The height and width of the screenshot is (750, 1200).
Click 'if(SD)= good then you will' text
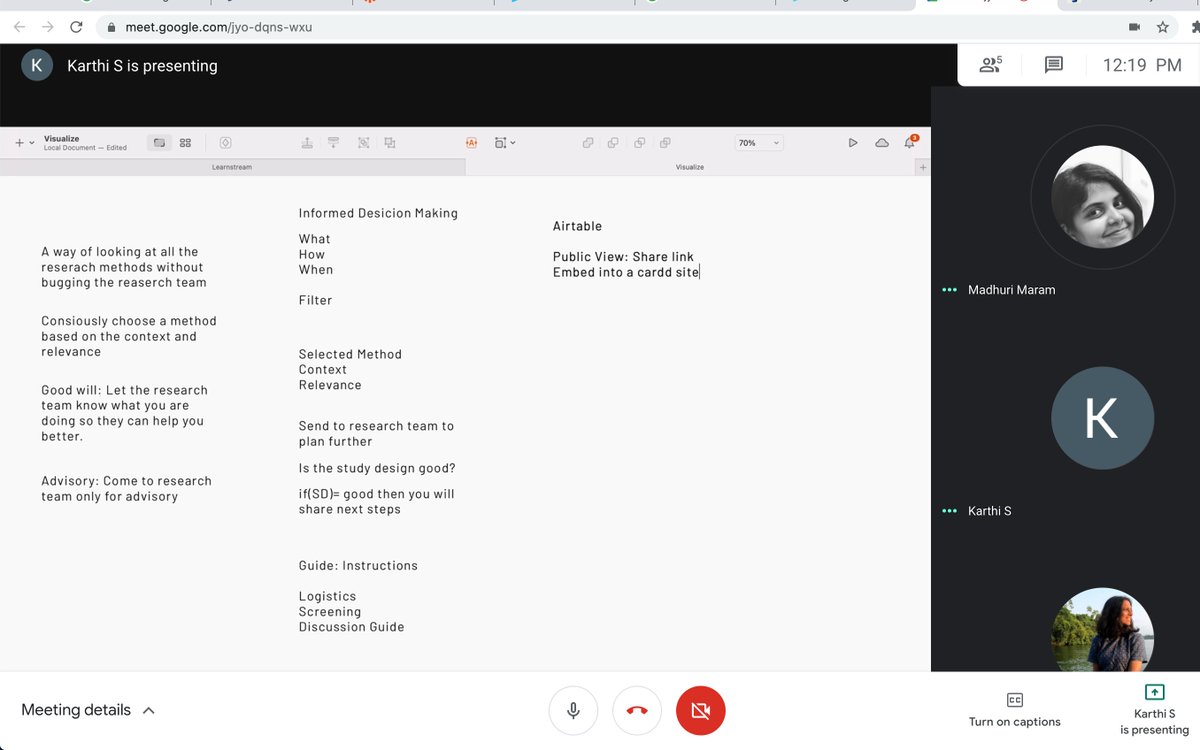[x=376, y=494]
